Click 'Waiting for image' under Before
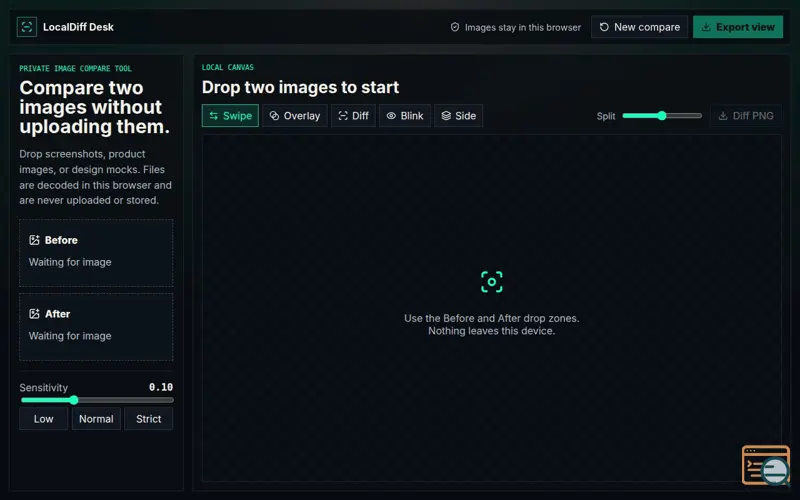The width and height of the screenshot is (800, 500). point(70,262)
